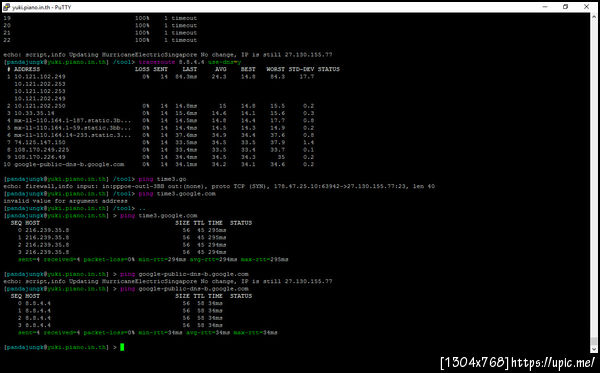Click the window title 'yuki.piano.in.th - PuTTY'

pos(42,7)
